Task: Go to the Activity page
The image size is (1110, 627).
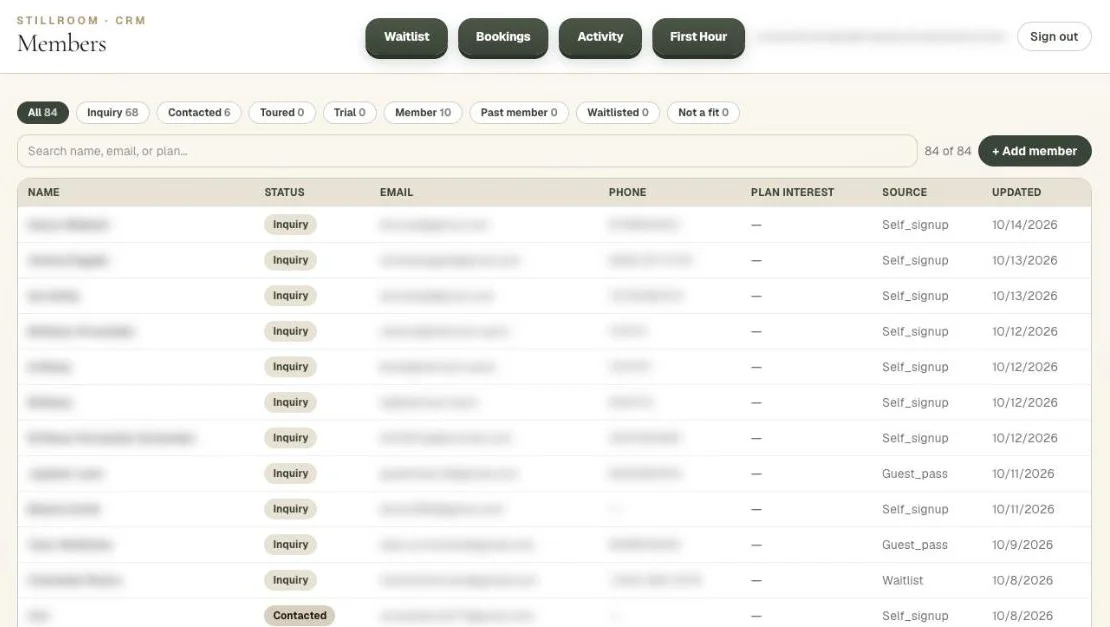Action: click(600, 37)
